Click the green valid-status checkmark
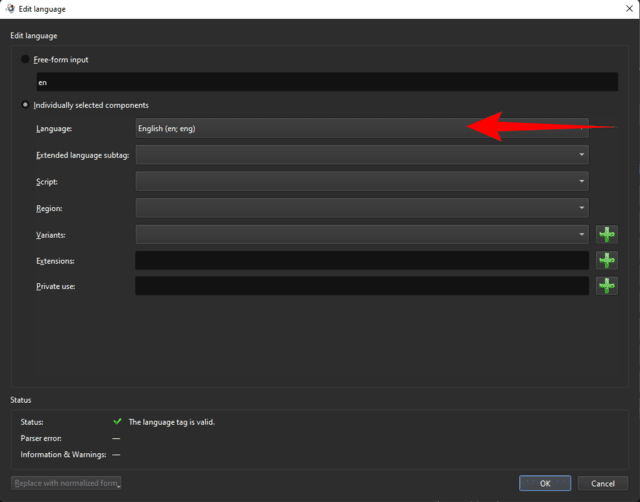 click(117, 422)
